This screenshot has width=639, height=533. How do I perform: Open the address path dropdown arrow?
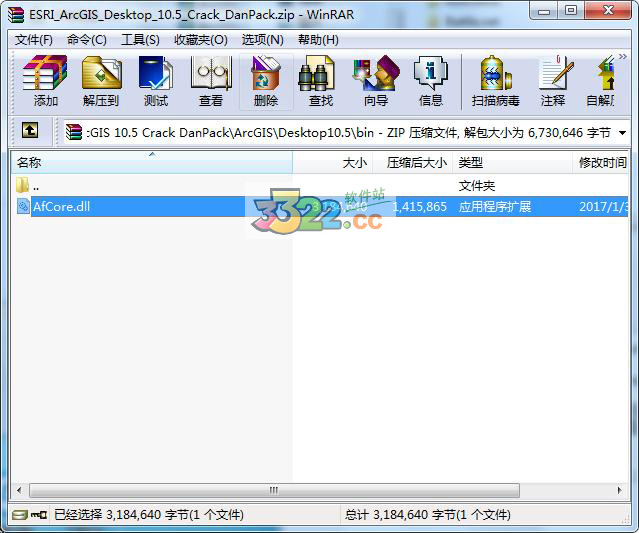(622, 132)
